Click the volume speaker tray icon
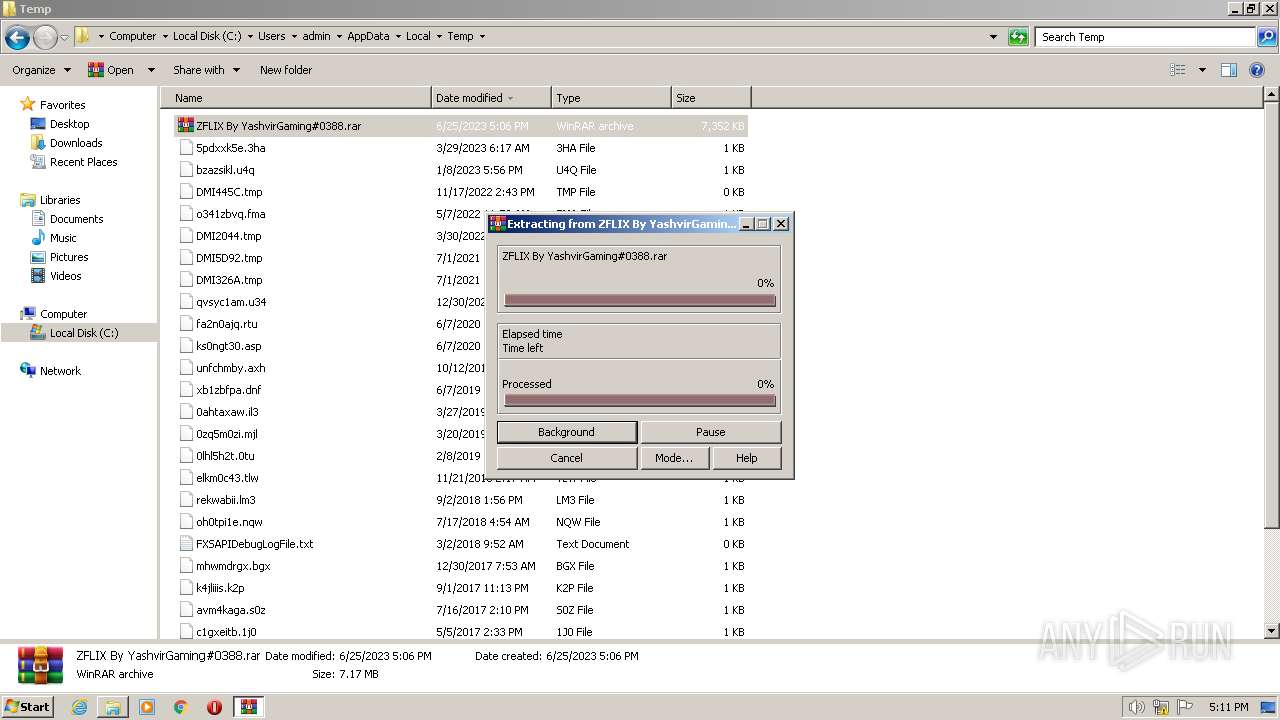 (x=1136, y=707)
